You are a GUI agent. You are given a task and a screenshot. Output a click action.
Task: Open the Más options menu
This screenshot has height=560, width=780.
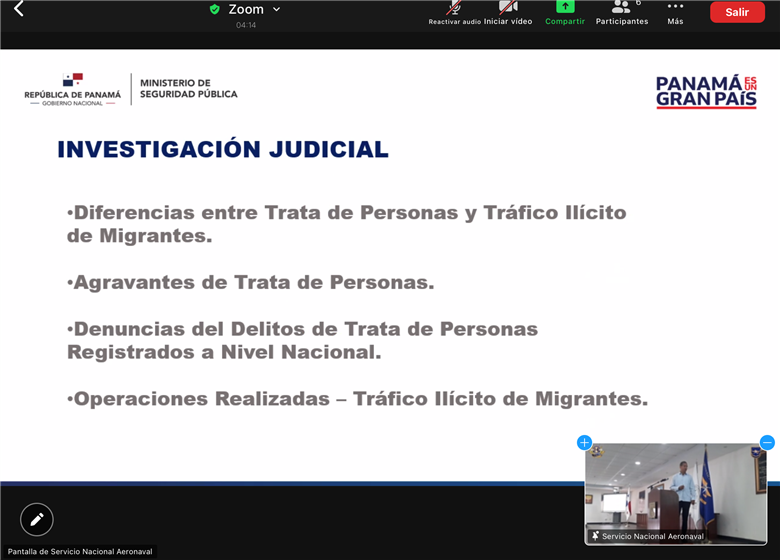click(x=675, y=13)
